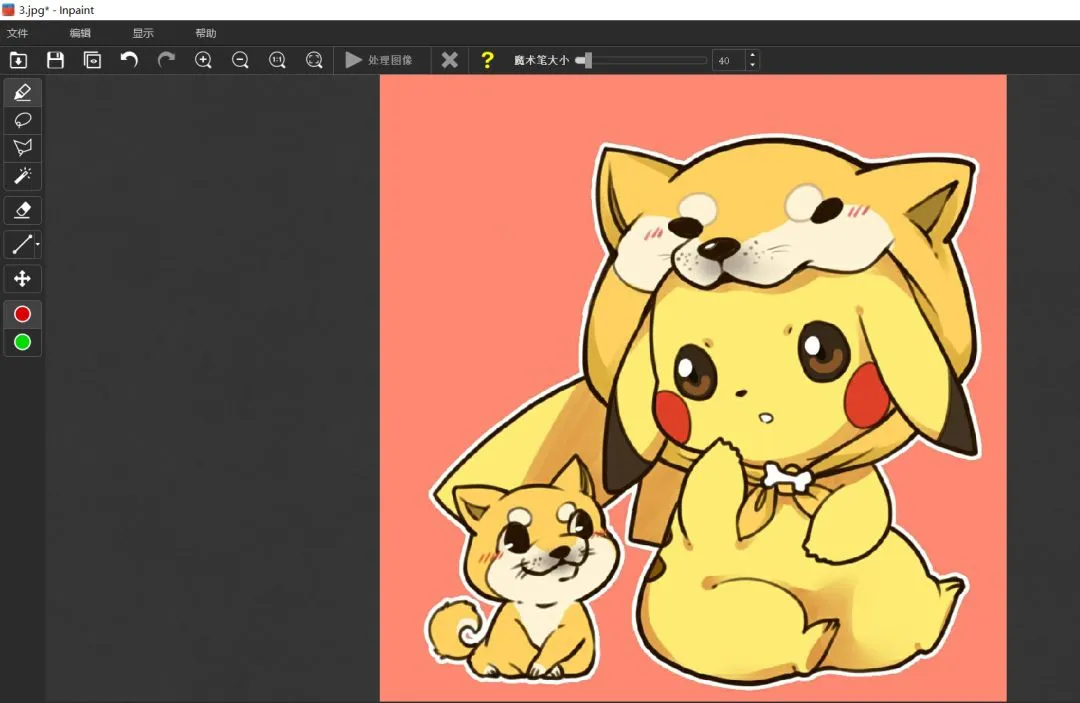Reset zoom to 1:1 actual size
Screen dimensions: 1080x703
point(277,60)
